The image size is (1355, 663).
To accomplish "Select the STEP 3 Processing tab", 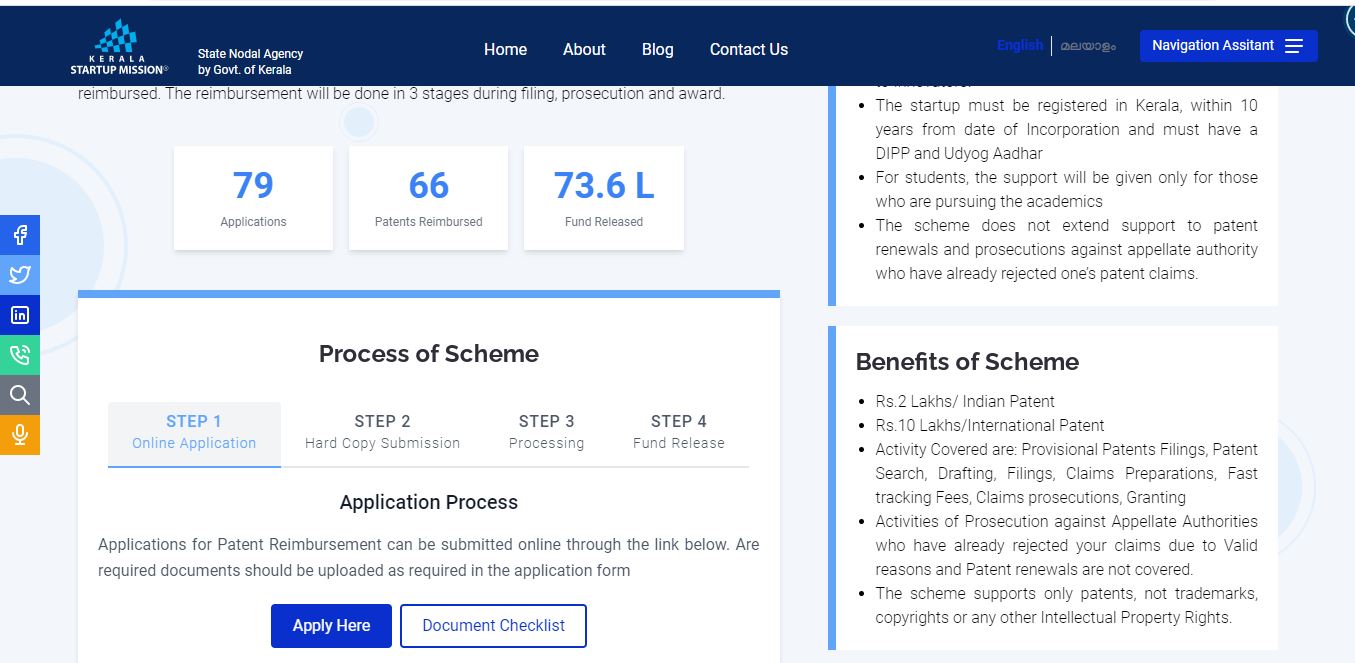I will tap(546, 432).
